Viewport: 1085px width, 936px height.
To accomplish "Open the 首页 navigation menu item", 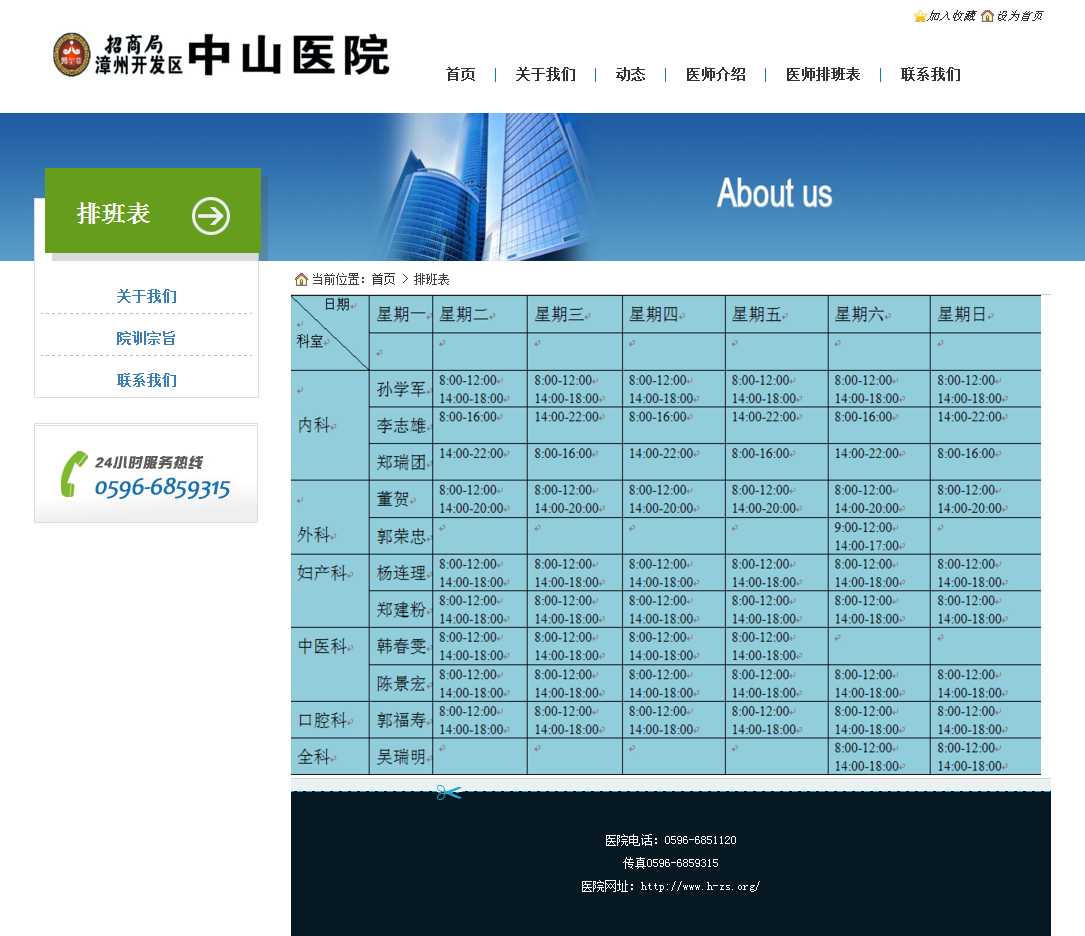I will pos(460,75).
